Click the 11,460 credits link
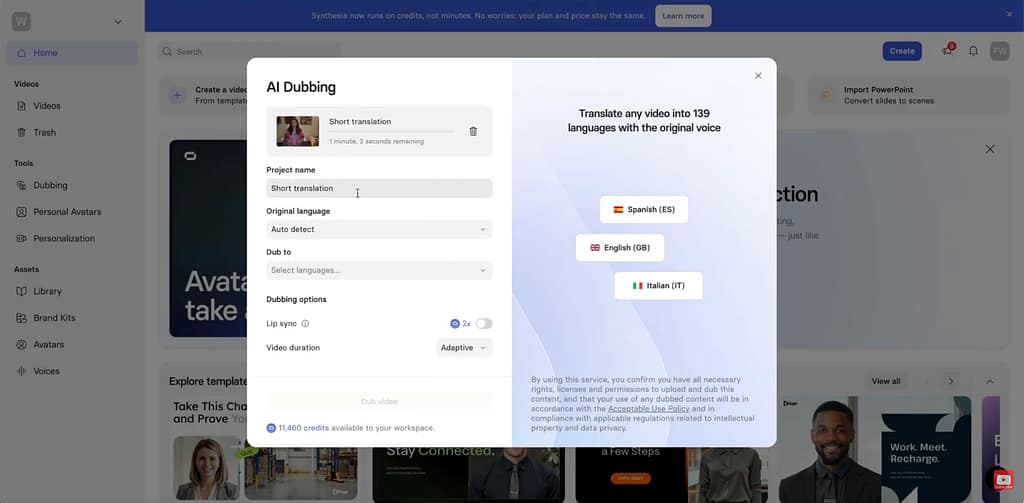 point(303,428)
